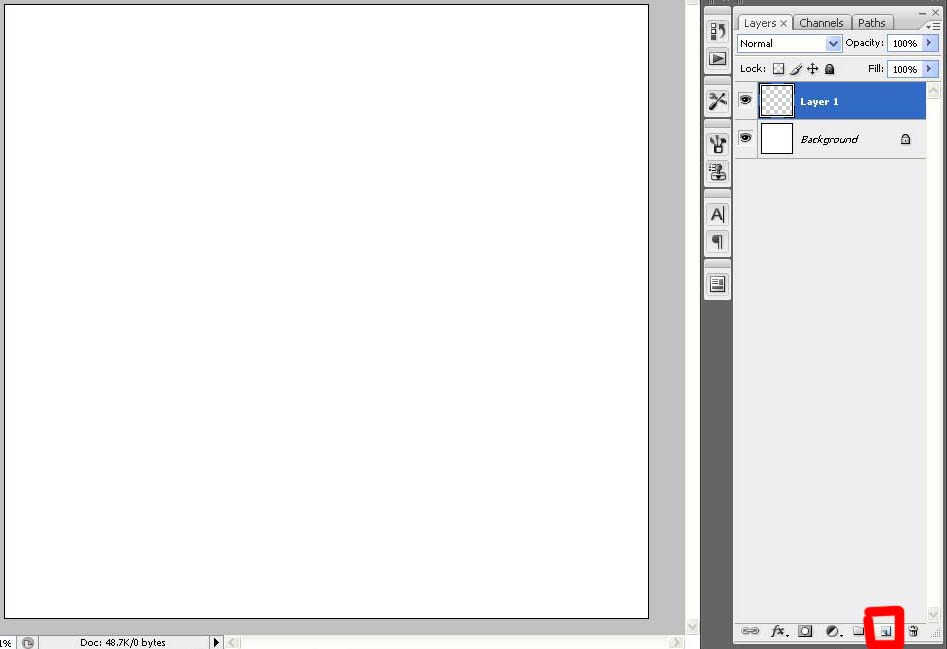Open the Character panel
Viewport: 947px width, 649px height.
[x=717, y=213]
